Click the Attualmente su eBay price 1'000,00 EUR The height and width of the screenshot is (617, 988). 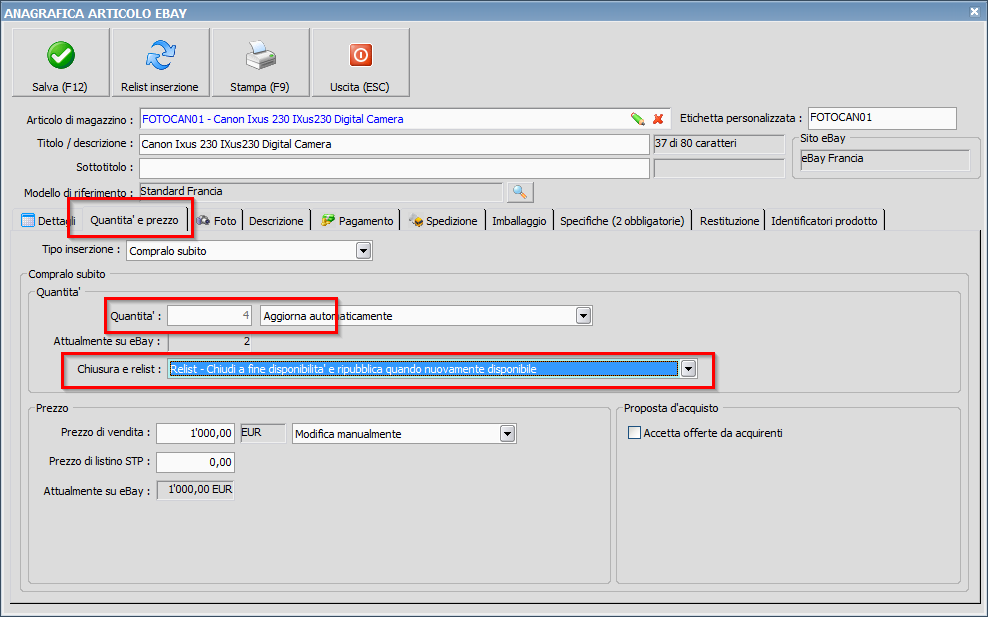[x=195, y=490]
